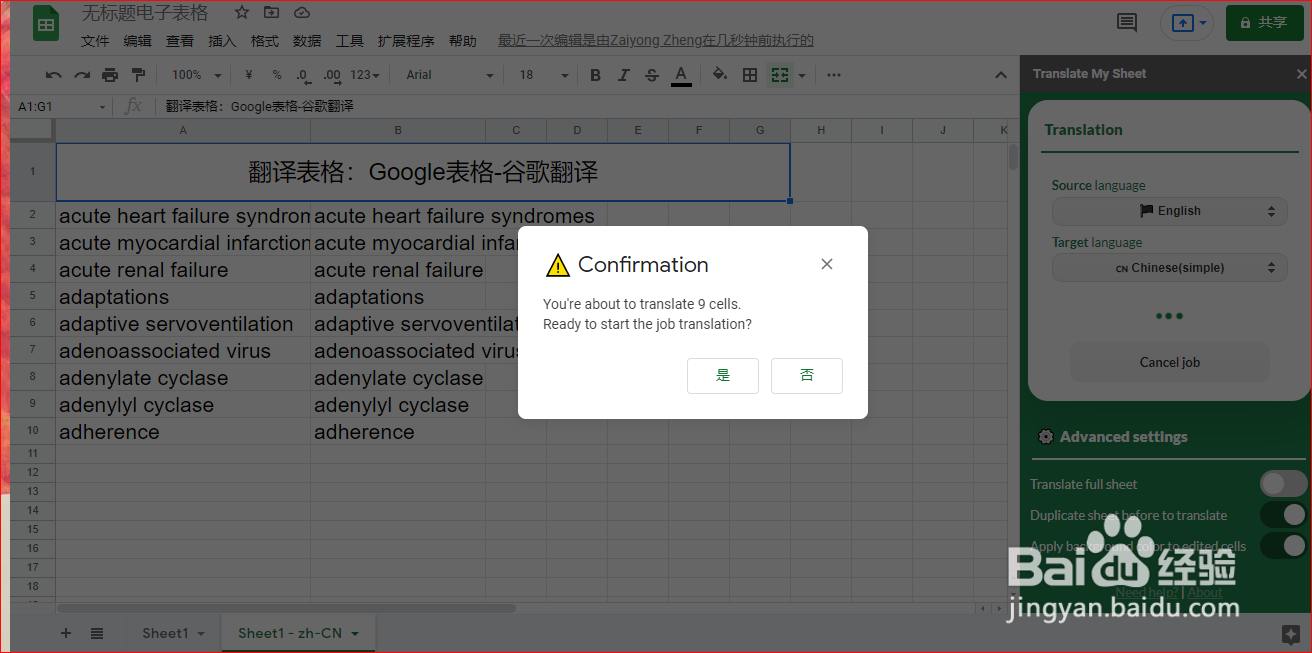This screenshot has height=653, width=1312.
Task: Open the last edit history link
Action: click(656, 41)
